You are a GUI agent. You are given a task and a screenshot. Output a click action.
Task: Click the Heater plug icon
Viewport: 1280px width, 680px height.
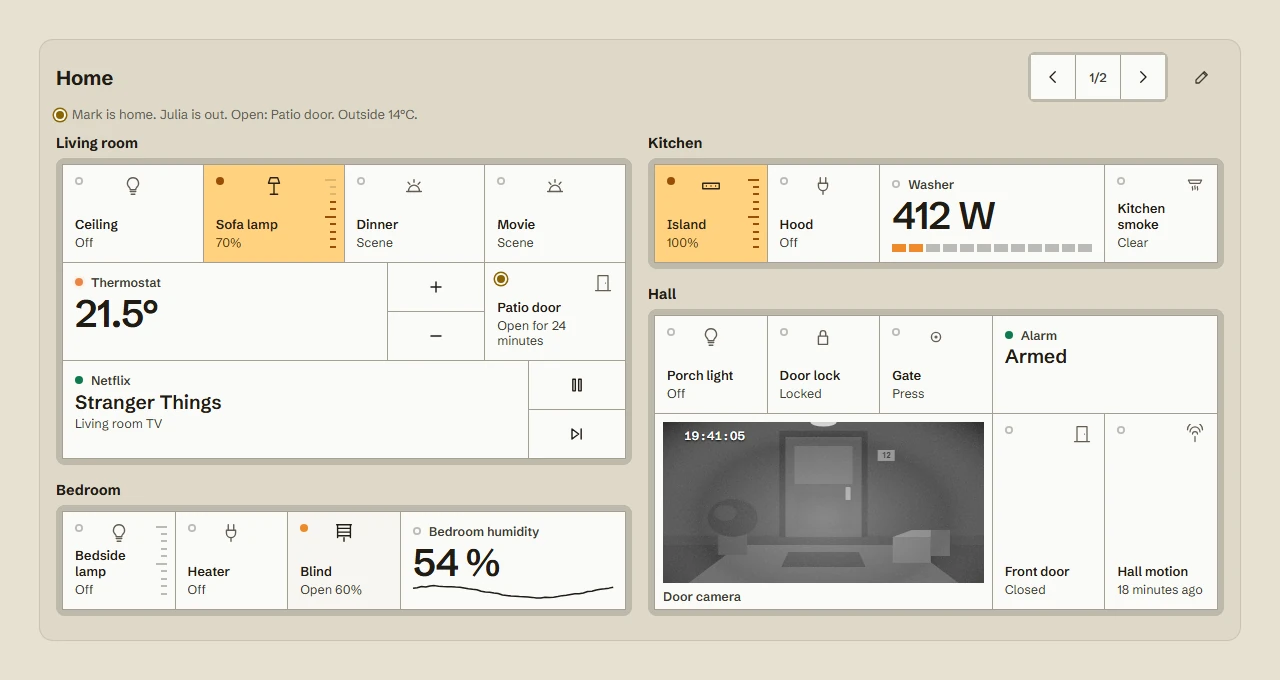(x=231, y=533)
